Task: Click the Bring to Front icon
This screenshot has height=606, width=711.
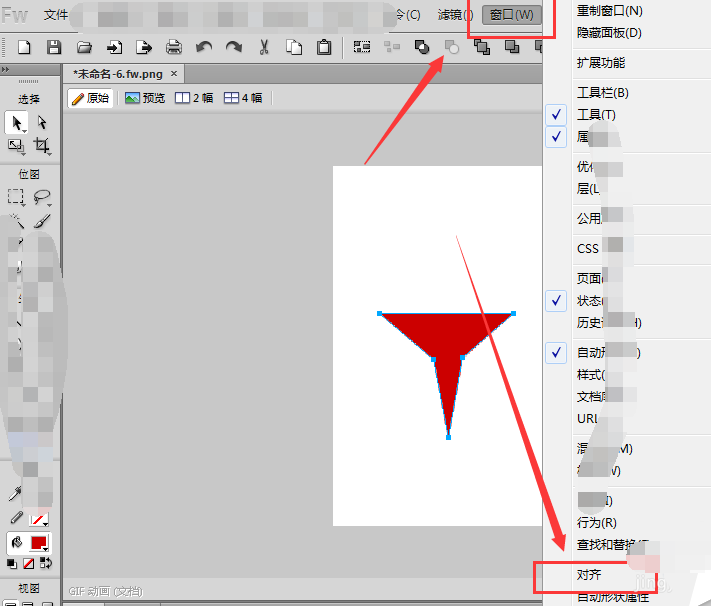Action: [482, 47]
